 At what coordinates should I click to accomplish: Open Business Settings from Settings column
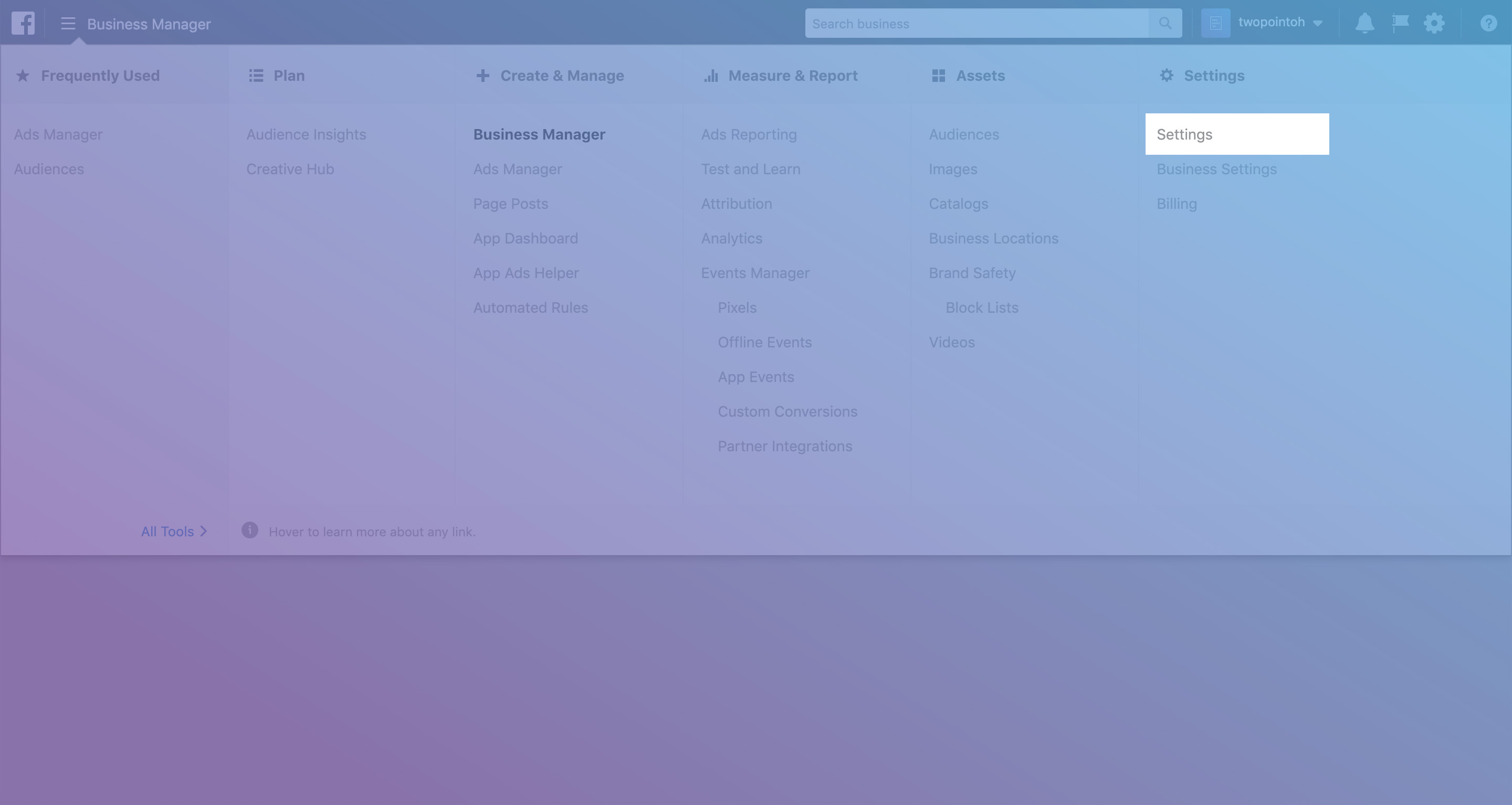[1216, 169]
